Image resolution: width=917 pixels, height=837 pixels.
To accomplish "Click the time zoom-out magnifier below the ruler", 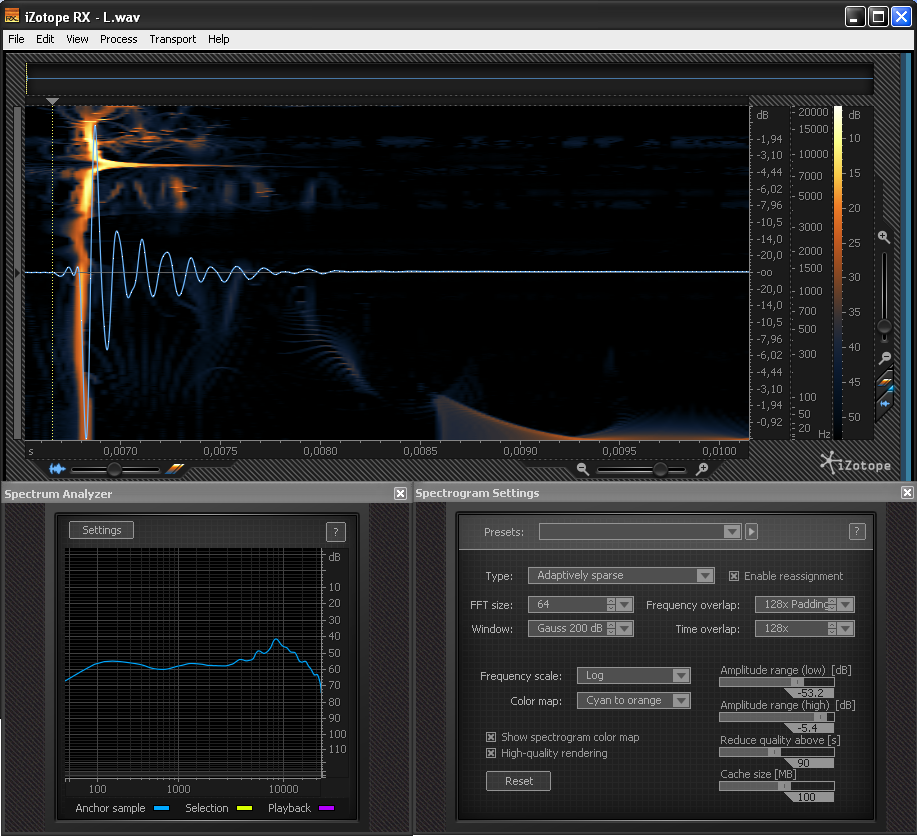I will tap(582, 469).
